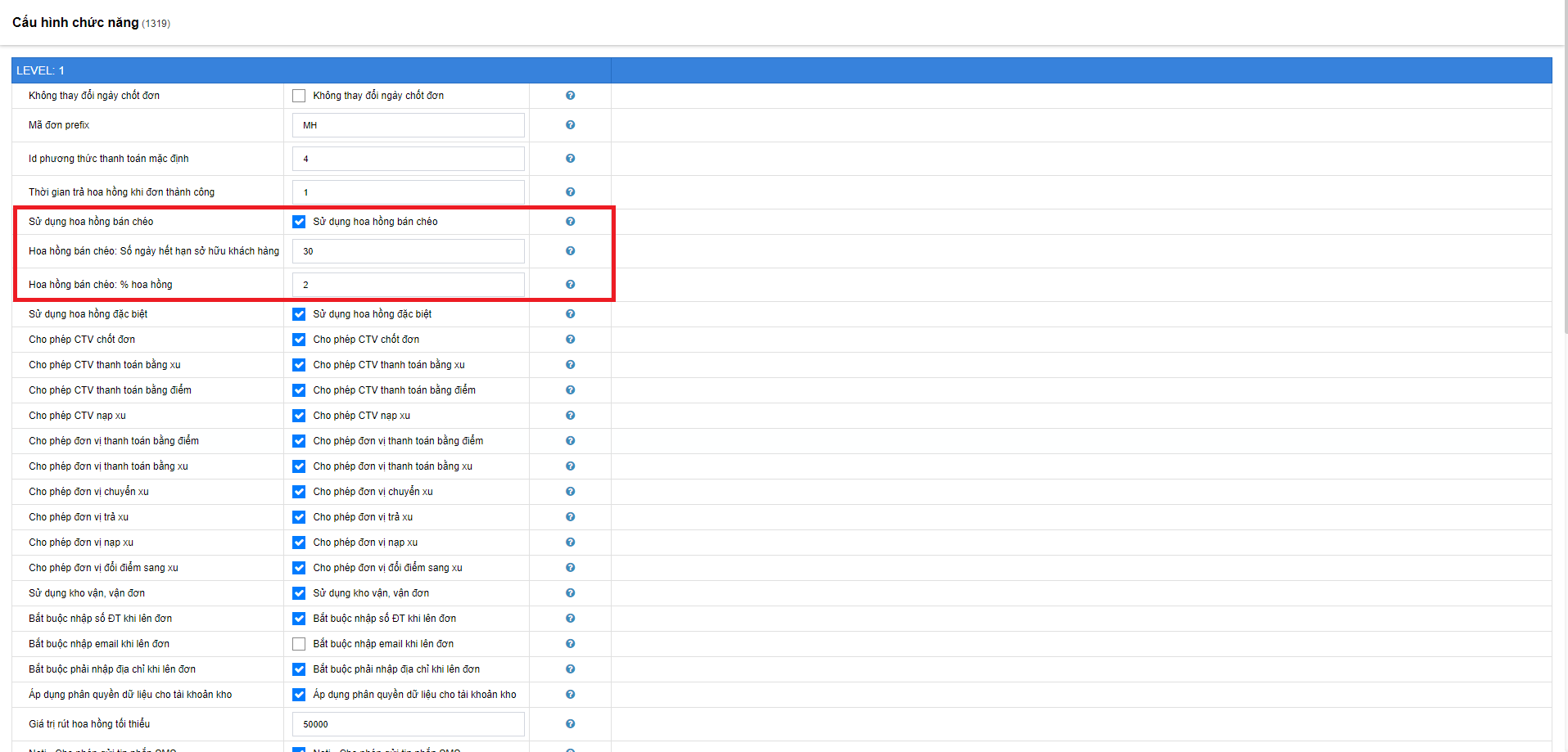This screenshot has width=1568, height=752.
Task: Disable Cho phép CTV nạp xu checkbox
Action: click(x=299, y=416)
